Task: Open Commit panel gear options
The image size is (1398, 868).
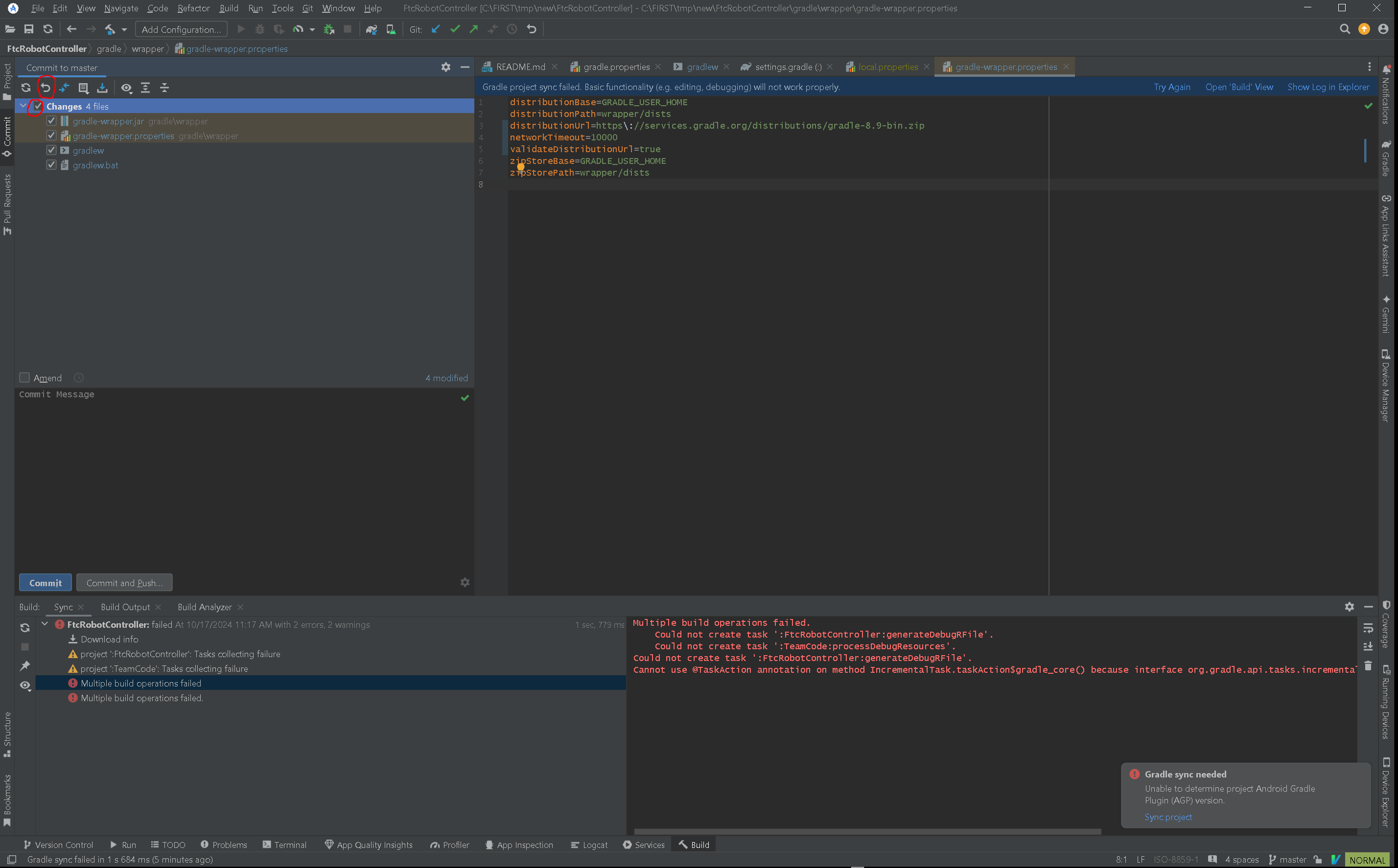Action: point(446,67)
